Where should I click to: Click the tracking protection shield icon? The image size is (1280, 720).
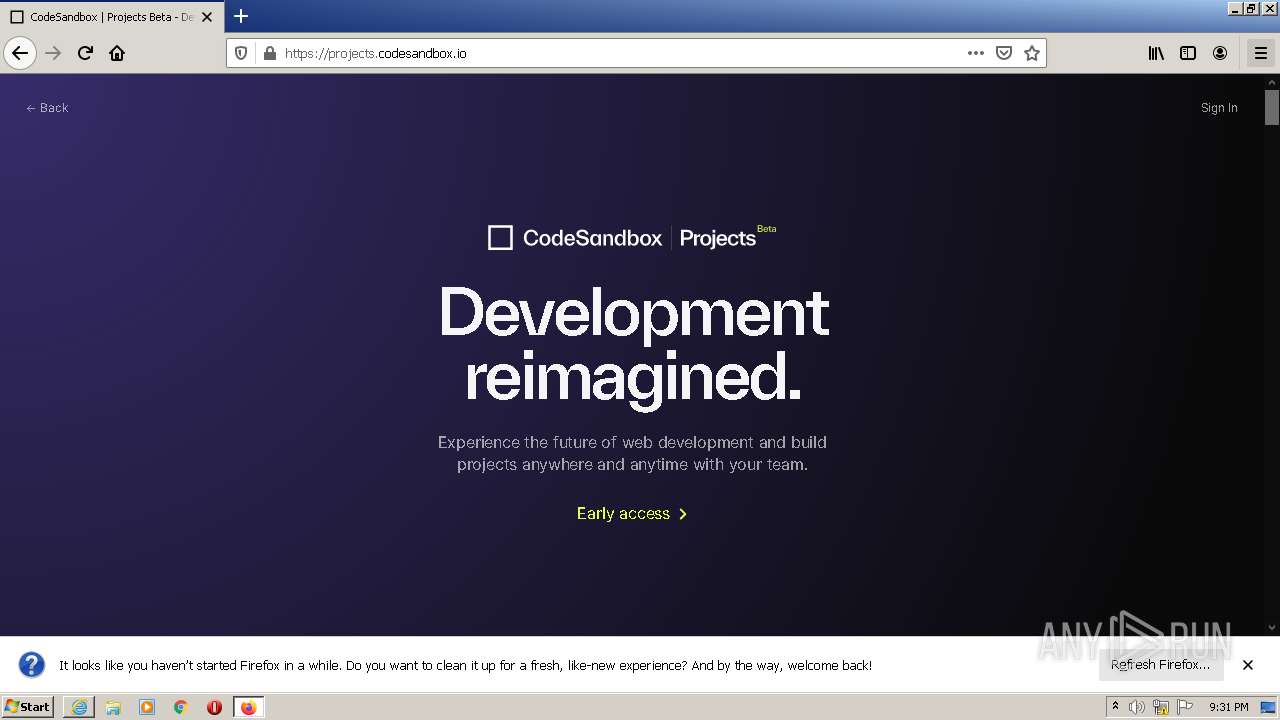pyautogui.click(x=241, y=53)
